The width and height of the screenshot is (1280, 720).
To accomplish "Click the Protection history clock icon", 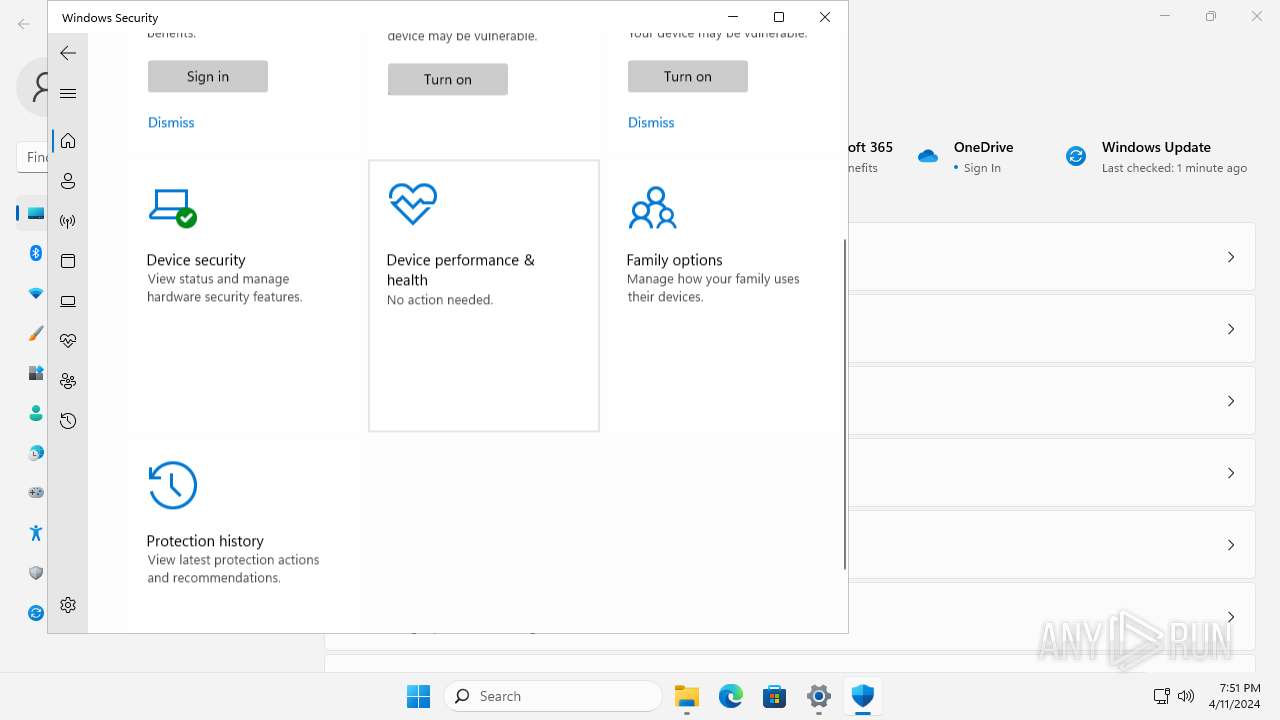I will (172, 485).
